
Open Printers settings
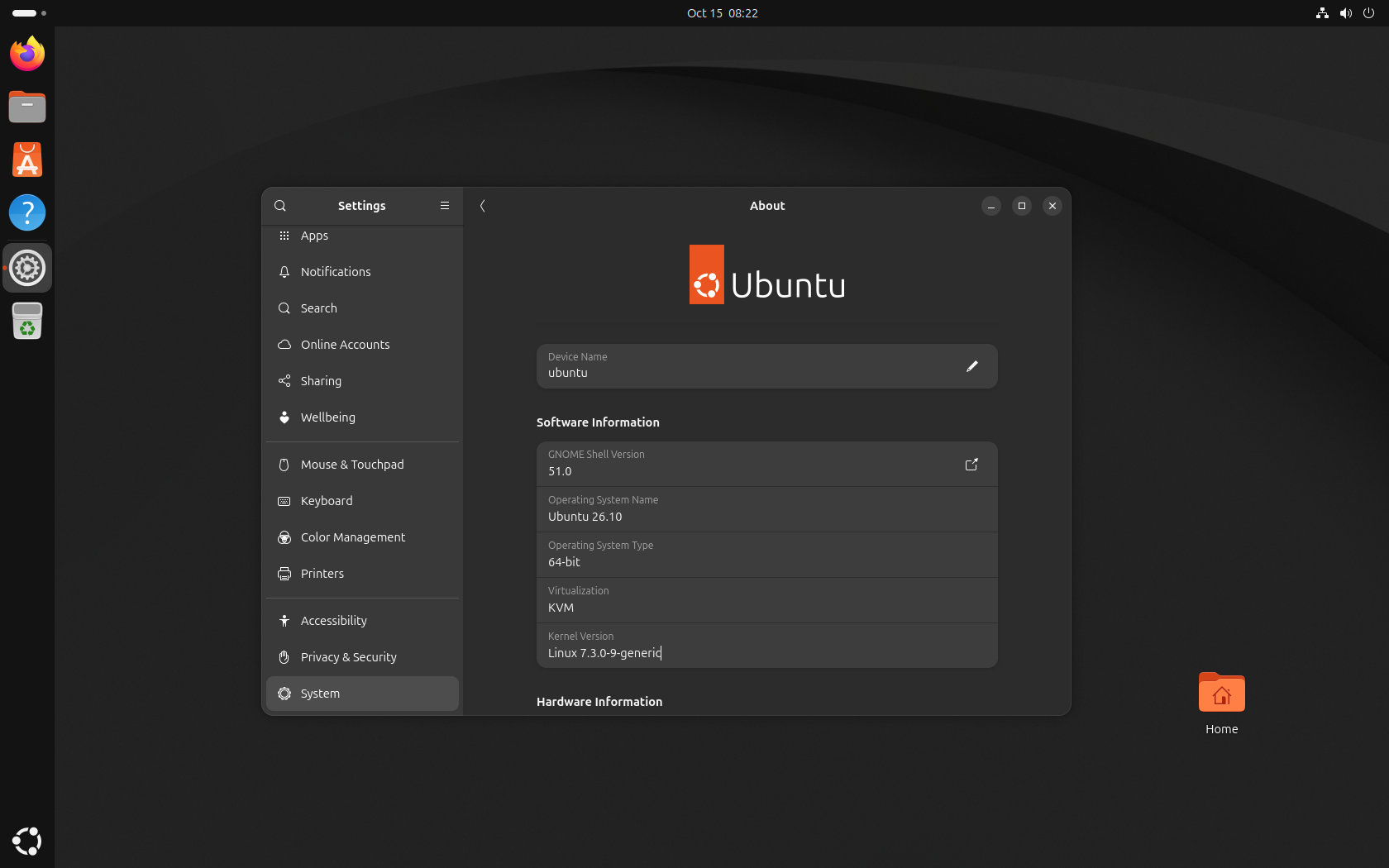pos(362,574)
